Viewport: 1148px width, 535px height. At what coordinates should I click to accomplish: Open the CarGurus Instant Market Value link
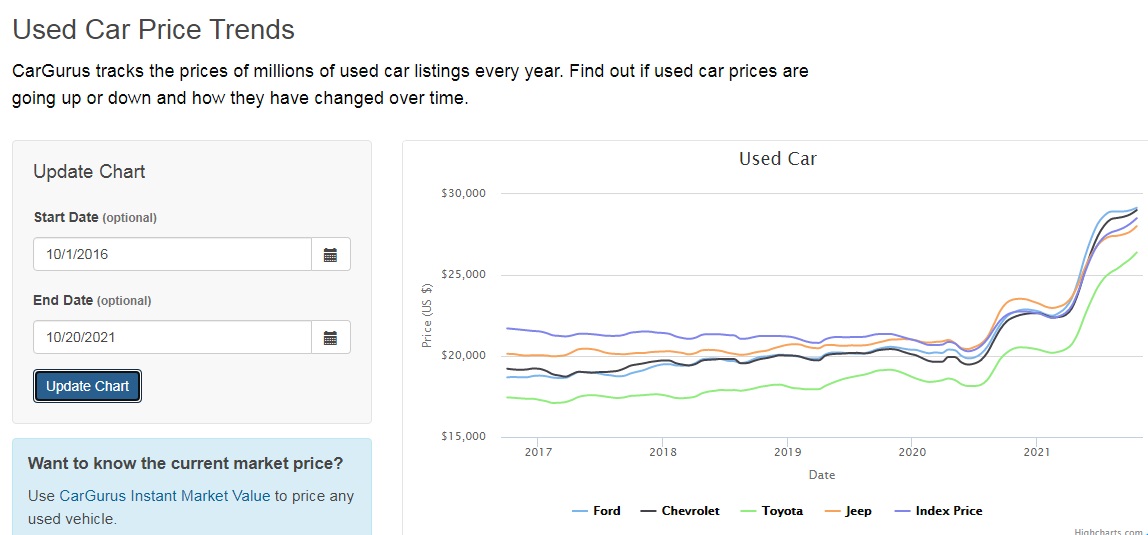[x=165, y=496]
